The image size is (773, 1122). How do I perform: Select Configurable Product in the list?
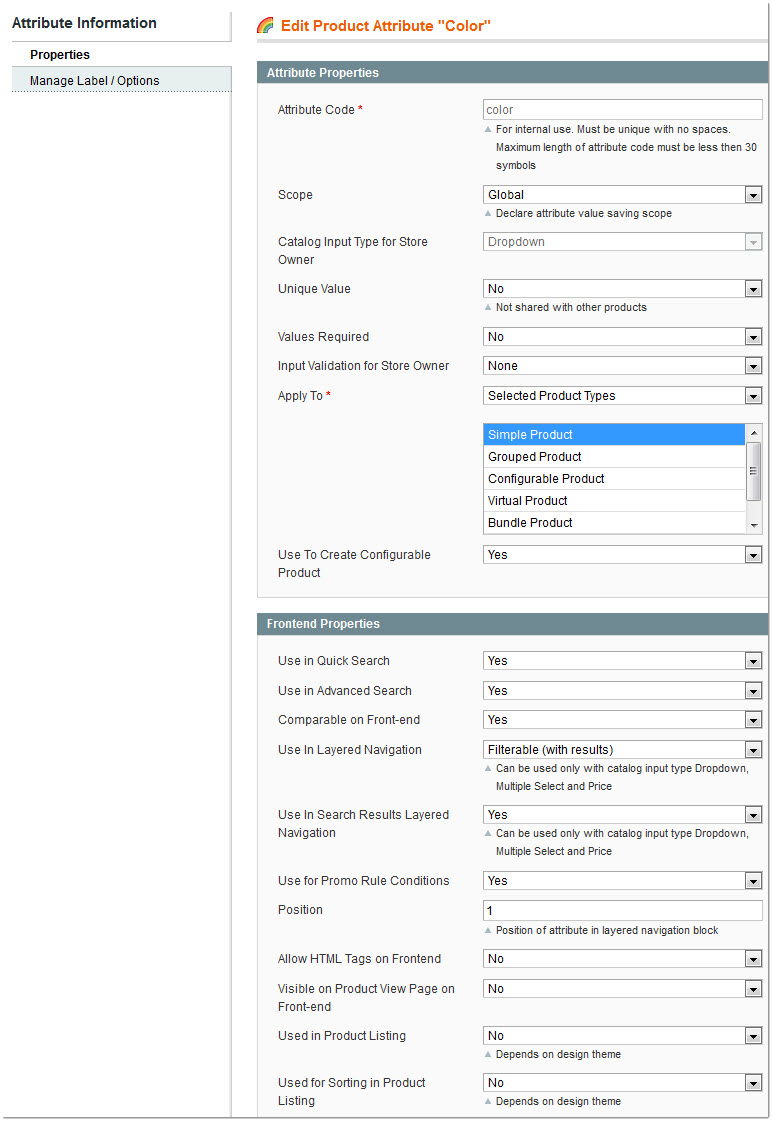point(614,479)
